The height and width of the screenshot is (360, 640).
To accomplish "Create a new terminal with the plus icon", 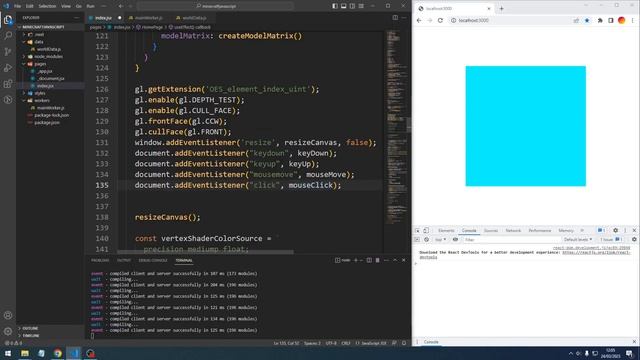I will (x=356, y=260).
